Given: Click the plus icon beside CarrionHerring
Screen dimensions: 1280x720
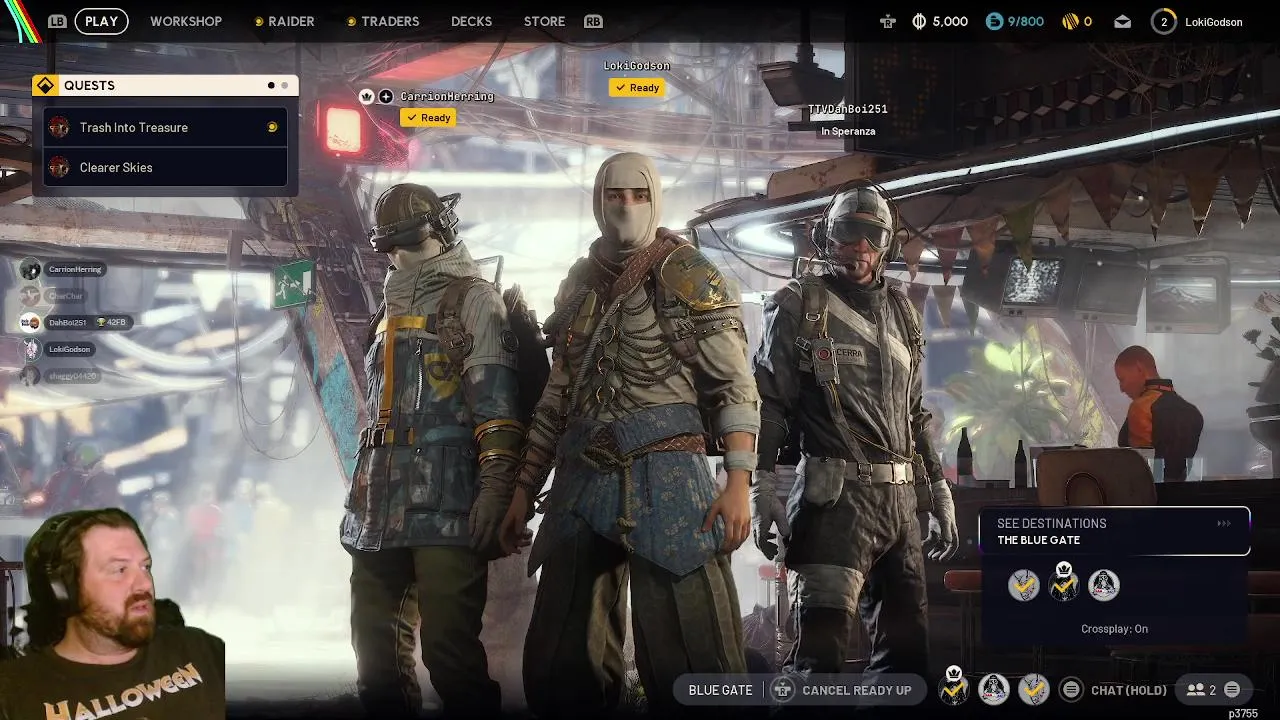Looking at the screenshot, I should [386, 96].
